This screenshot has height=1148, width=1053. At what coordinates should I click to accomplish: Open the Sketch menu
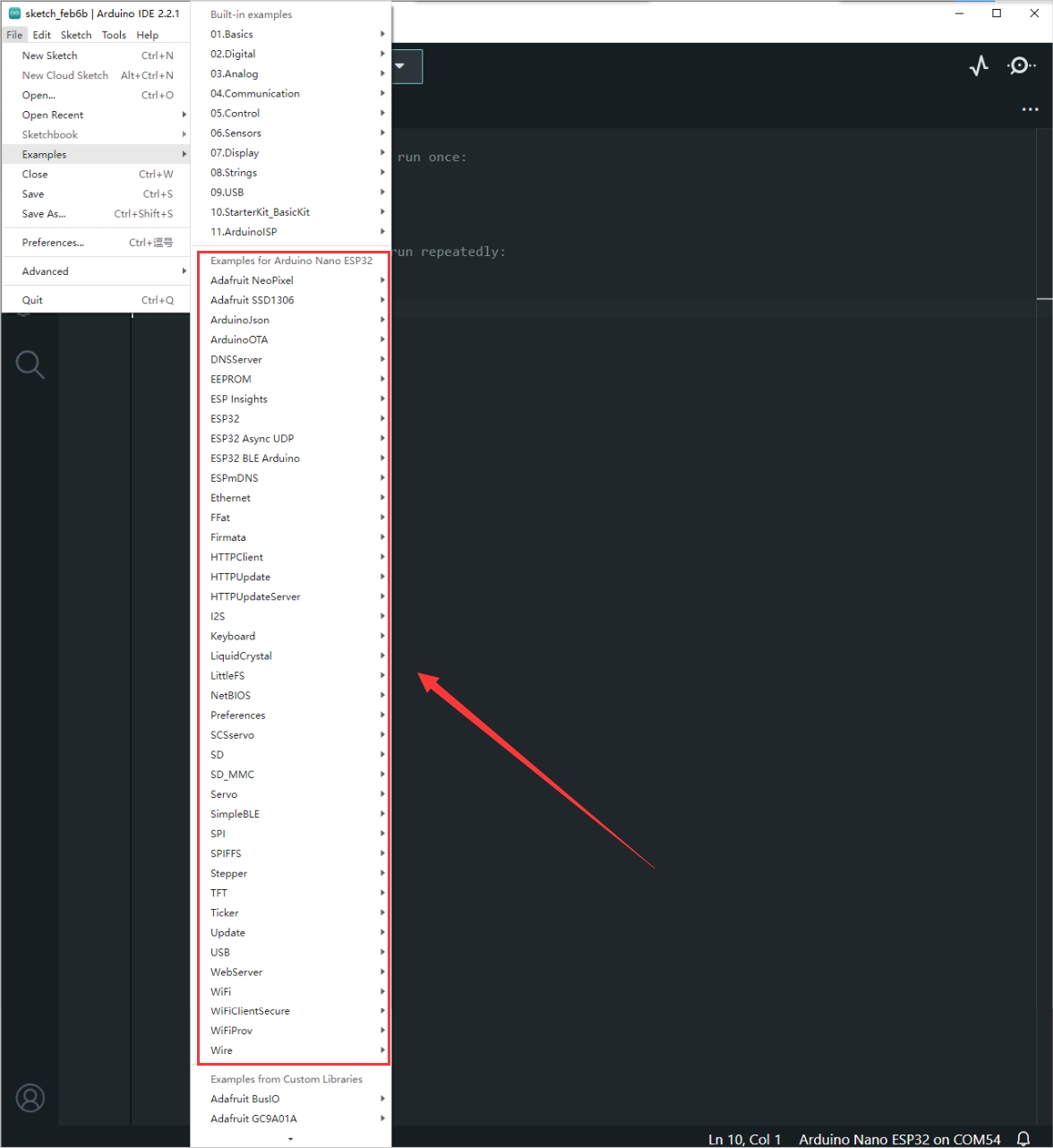[76, 35]
